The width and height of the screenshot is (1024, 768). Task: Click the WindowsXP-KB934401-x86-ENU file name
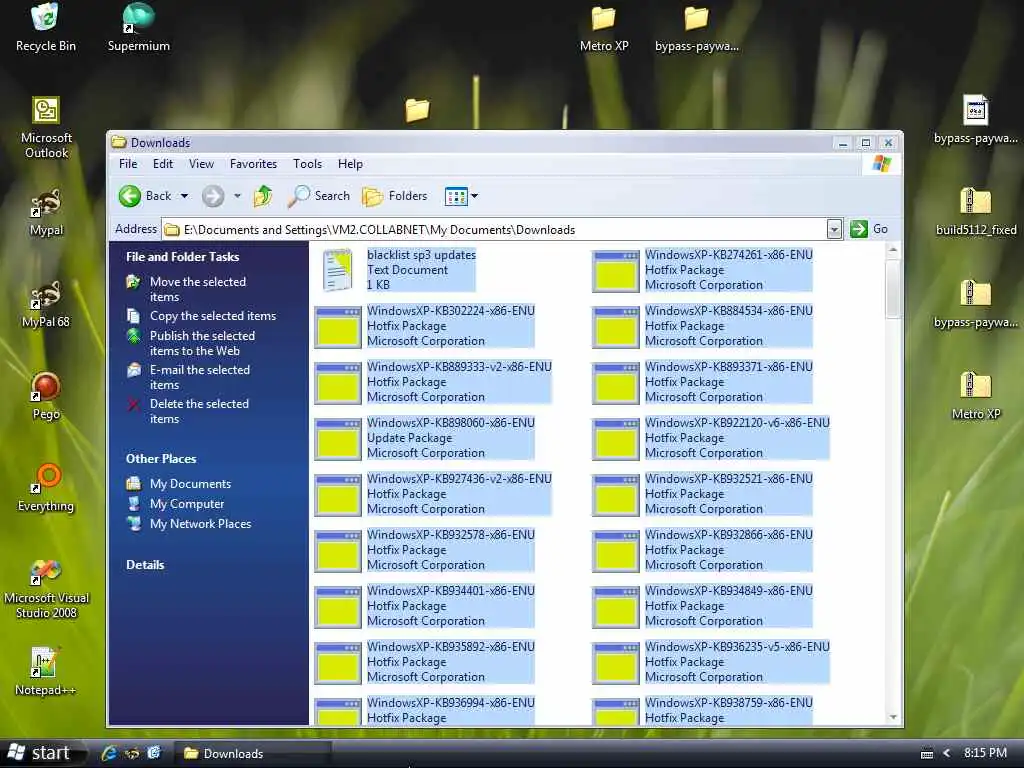coord(451,591)
